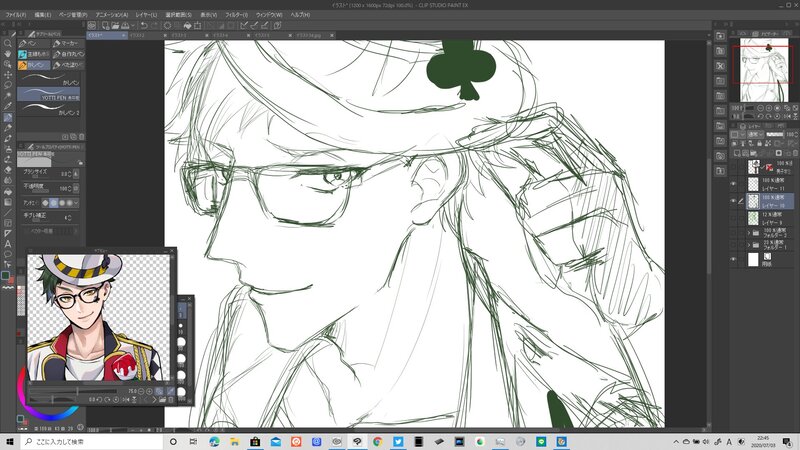Click the layer mask icon in layer panel
The height and width of the screenshot is (450, 800).
point(778,153)
